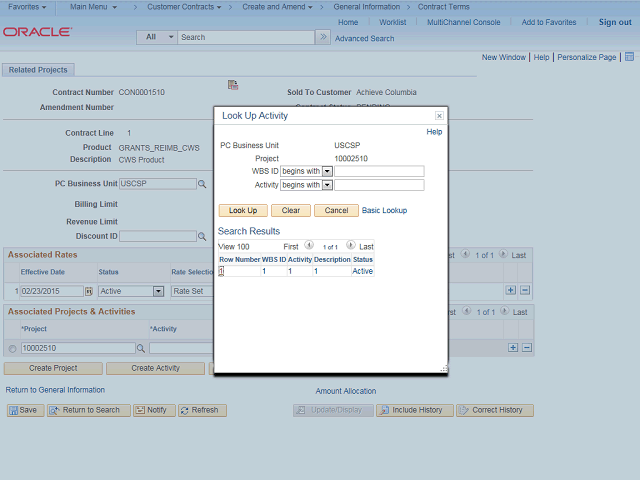Delete row in Associated Projects & Activities

tap(527, 348)
